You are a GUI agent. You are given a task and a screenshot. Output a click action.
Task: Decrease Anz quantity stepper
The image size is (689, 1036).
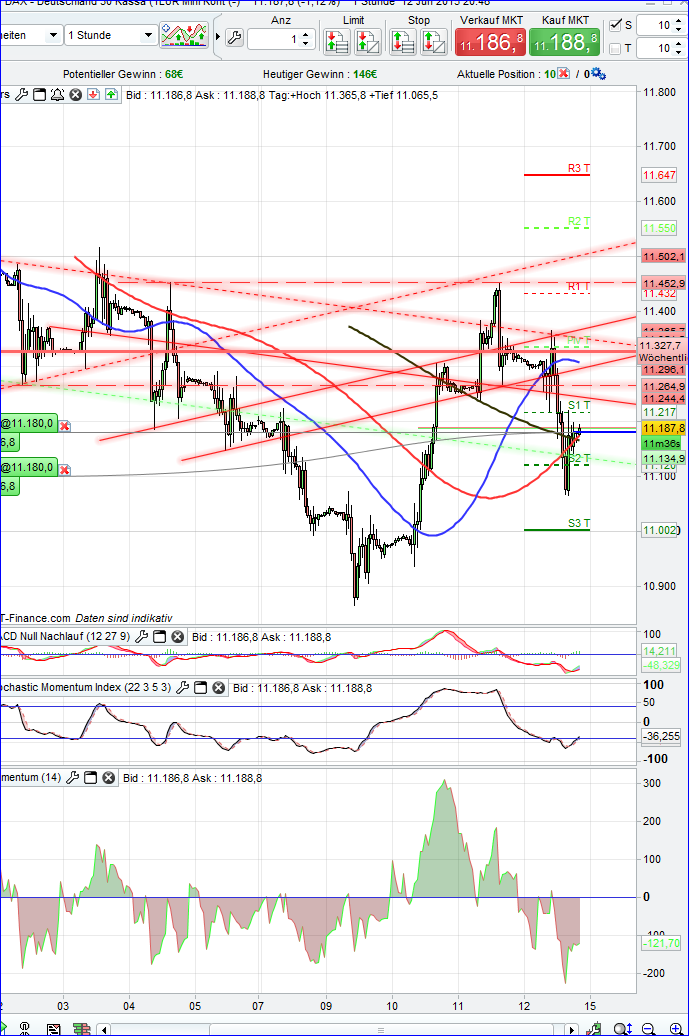tap(305, 44)
